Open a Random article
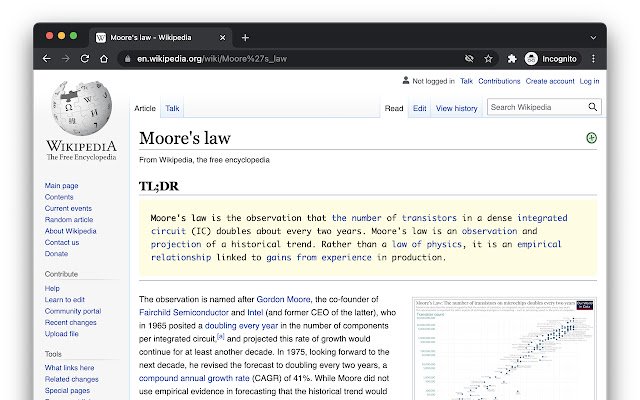 click(69, 220)
